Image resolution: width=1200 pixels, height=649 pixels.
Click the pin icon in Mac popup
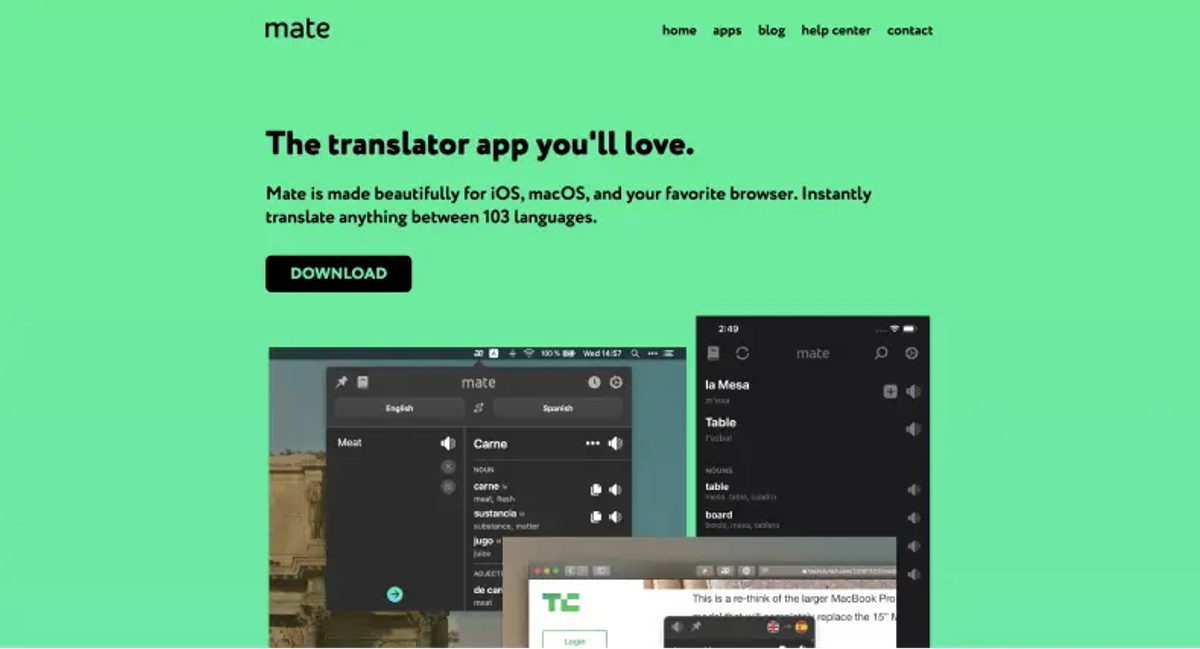click(342, 382)
